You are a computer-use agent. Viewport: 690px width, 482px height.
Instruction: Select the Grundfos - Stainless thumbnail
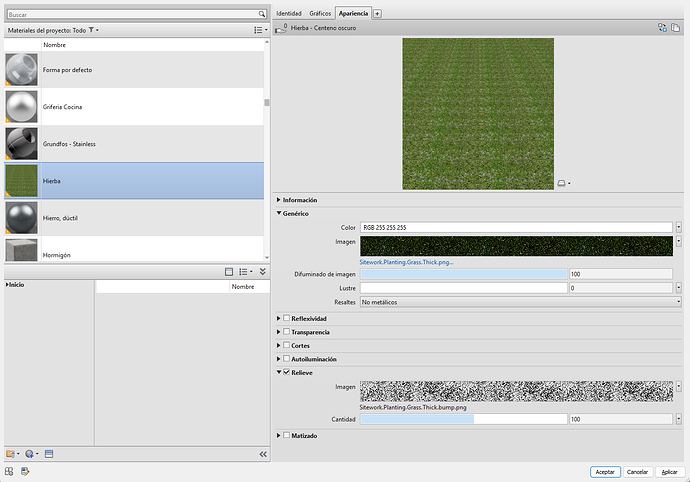(x=22, y=143)
